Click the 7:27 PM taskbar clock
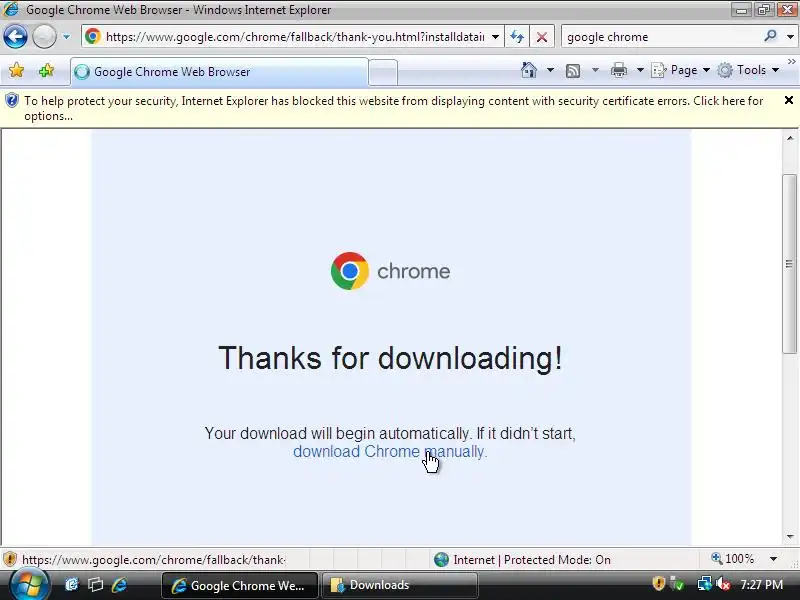 [761, 585]
